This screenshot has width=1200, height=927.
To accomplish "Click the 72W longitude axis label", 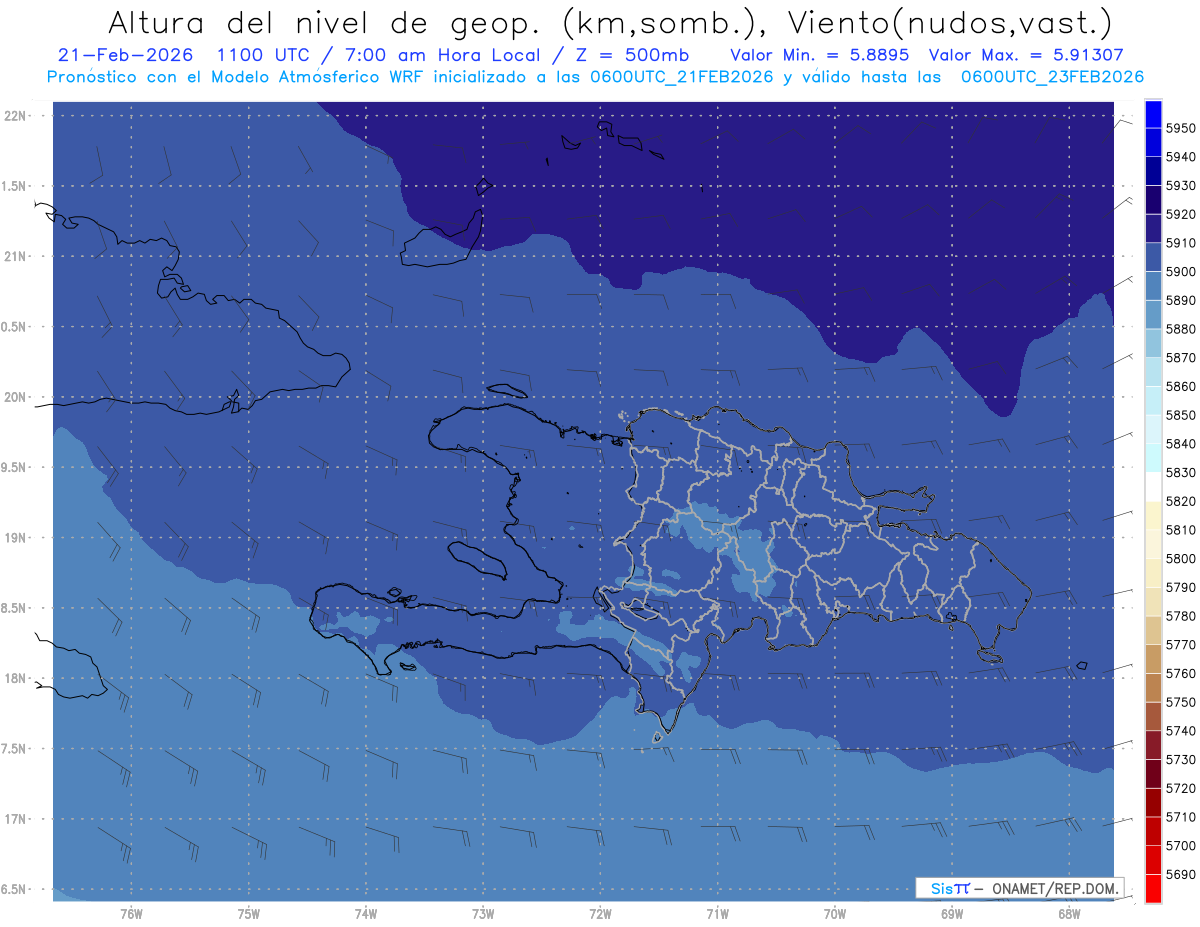I will (600, 913).
